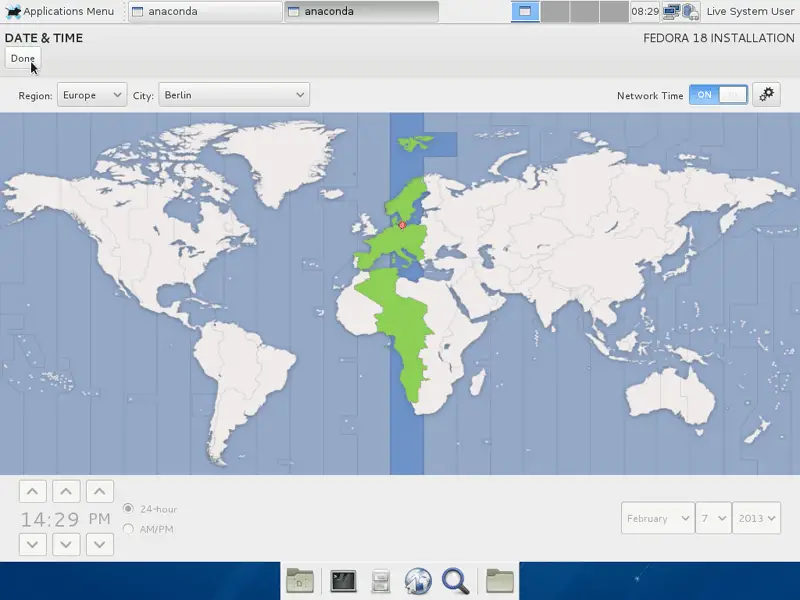
Task: Switch to second anaconda taskbar window
Action: tap(361, 11)
